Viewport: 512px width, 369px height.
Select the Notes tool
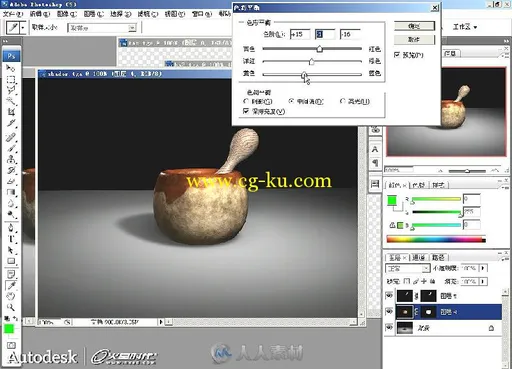11,274
